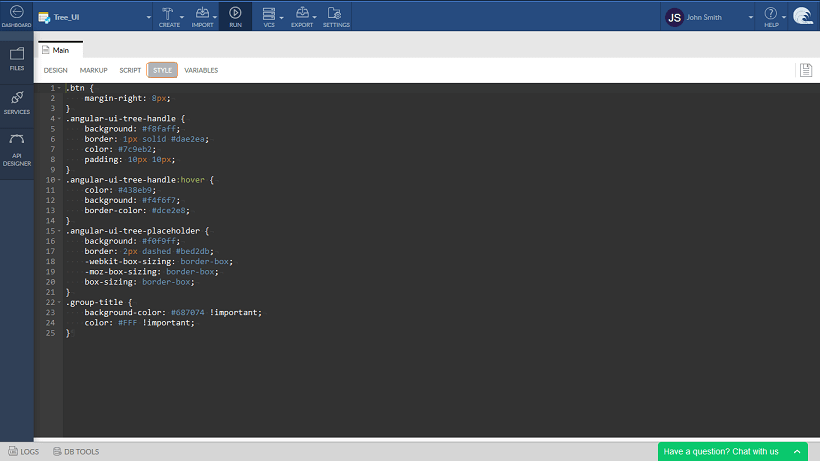Expand the Import menu
Screen dimensions: 820x461
(x=203, y=15)
